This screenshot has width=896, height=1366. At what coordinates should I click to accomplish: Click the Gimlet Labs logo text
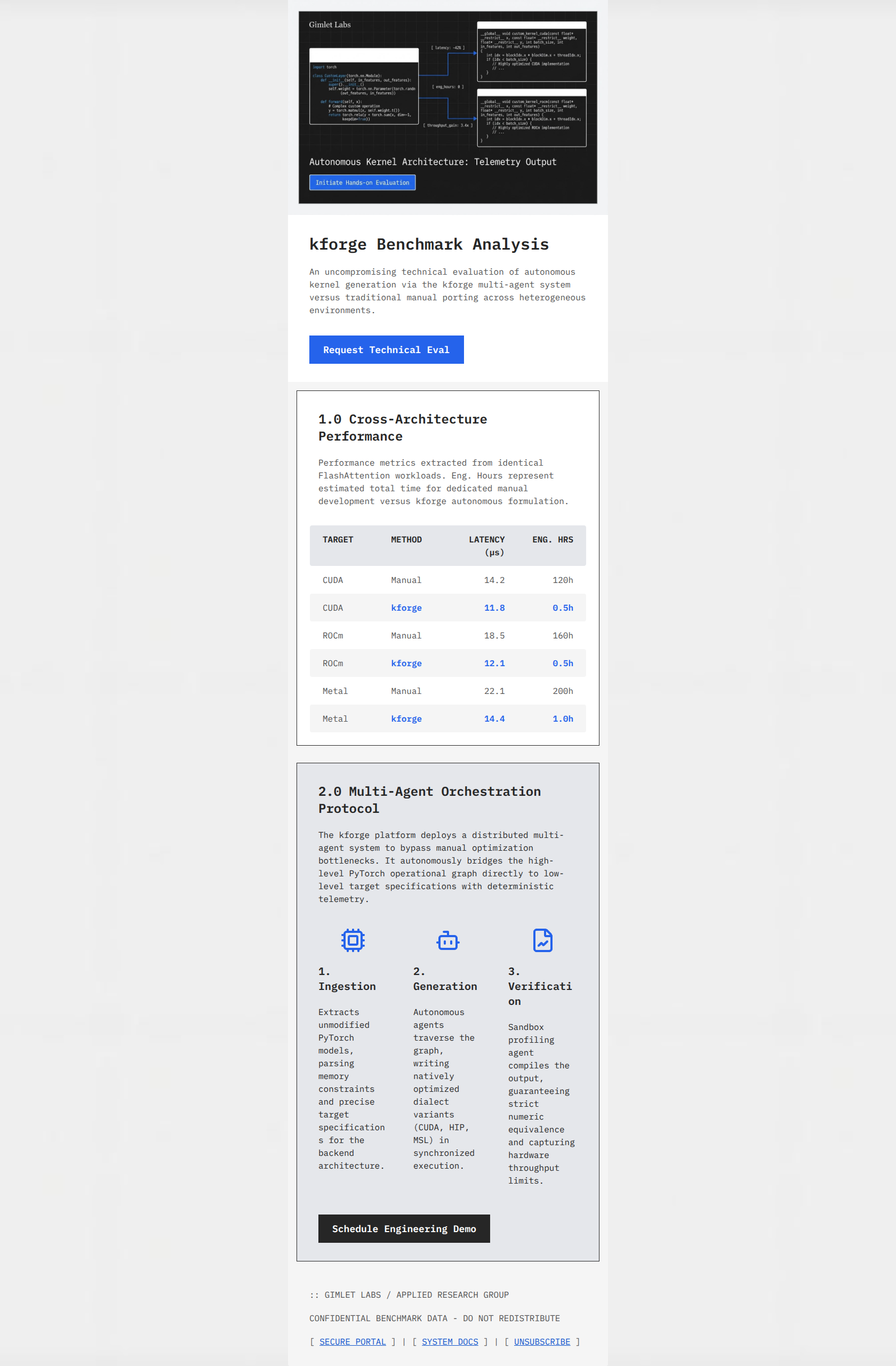(x=329, y=25)
